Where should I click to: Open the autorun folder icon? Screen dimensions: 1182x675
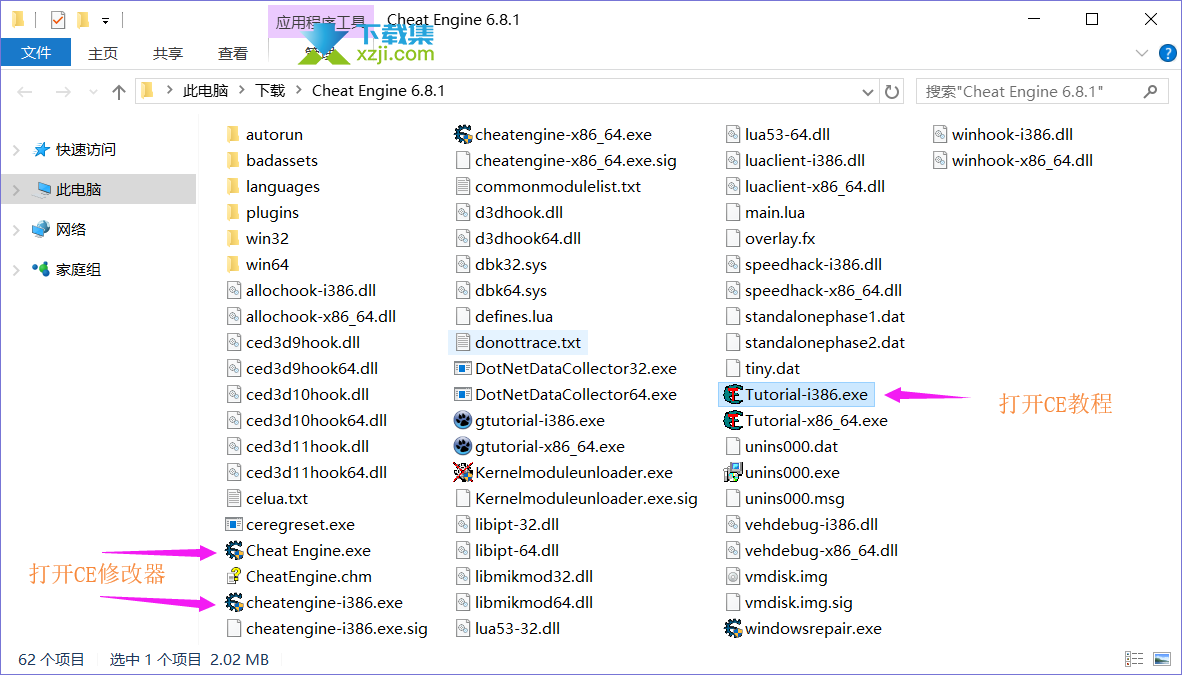click(x=233, y=134)
